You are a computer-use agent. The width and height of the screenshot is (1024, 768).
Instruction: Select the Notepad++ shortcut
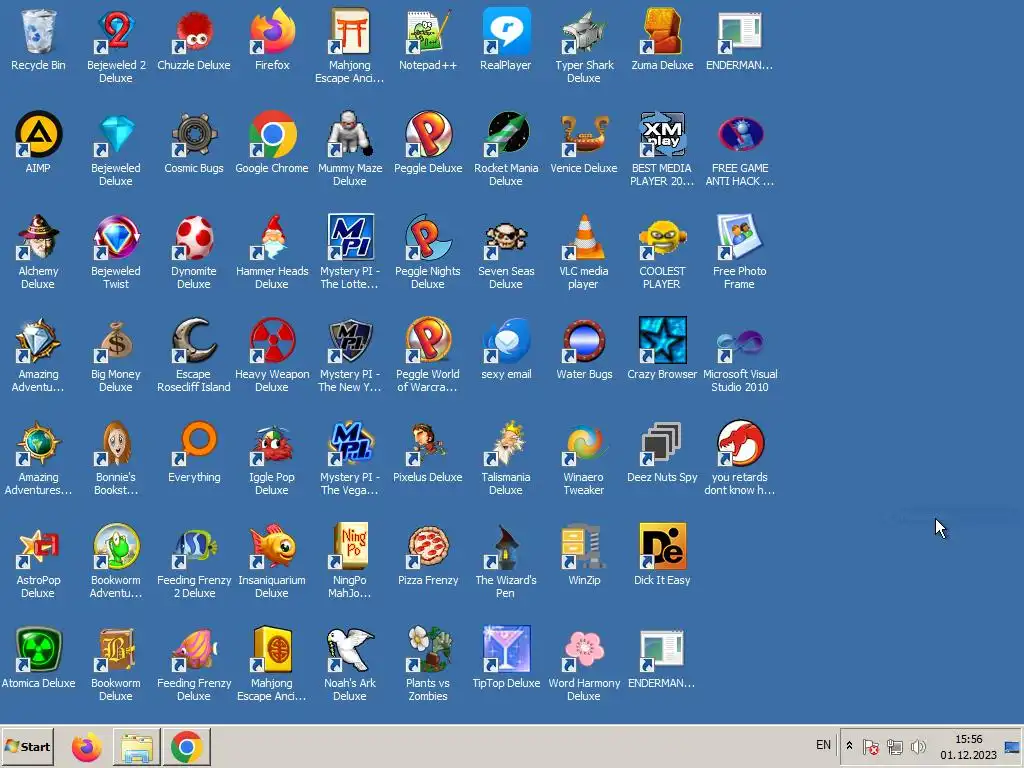(428, 31)
